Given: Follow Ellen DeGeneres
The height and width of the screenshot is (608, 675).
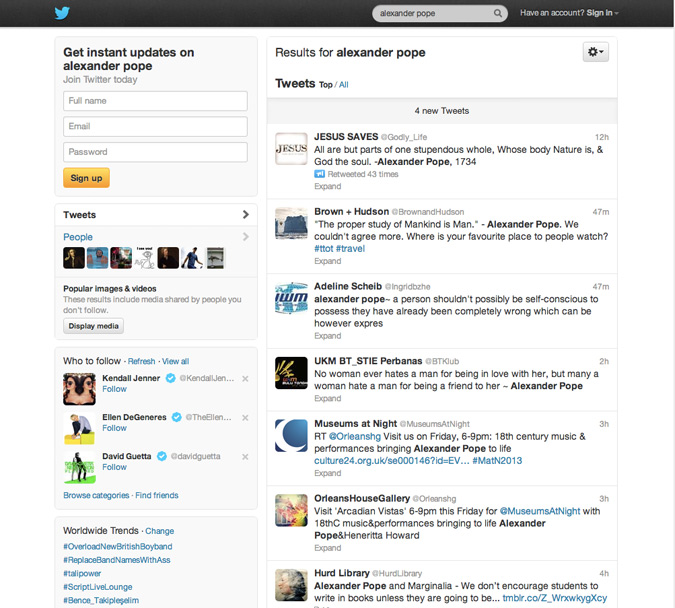Looking at the screenshot, I should 115,428.
